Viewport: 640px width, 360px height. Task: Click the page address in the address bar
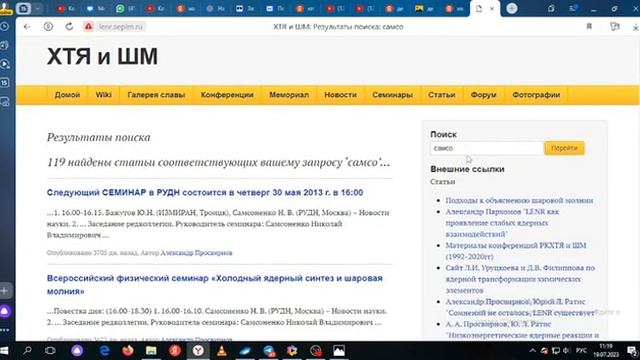pyautogui.click(x=121, y=27)
